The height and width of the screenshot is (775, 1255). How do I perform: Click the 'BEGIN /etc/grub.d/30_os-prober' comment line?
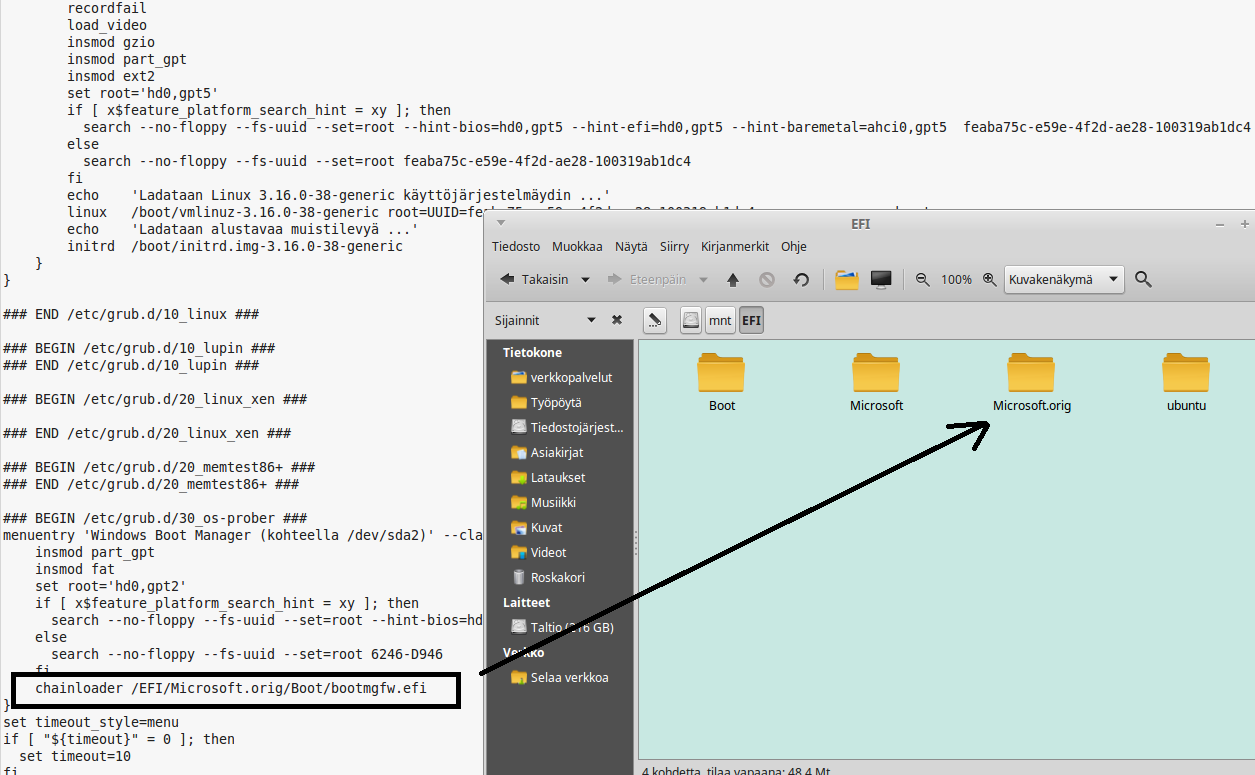tap(155, 518)
